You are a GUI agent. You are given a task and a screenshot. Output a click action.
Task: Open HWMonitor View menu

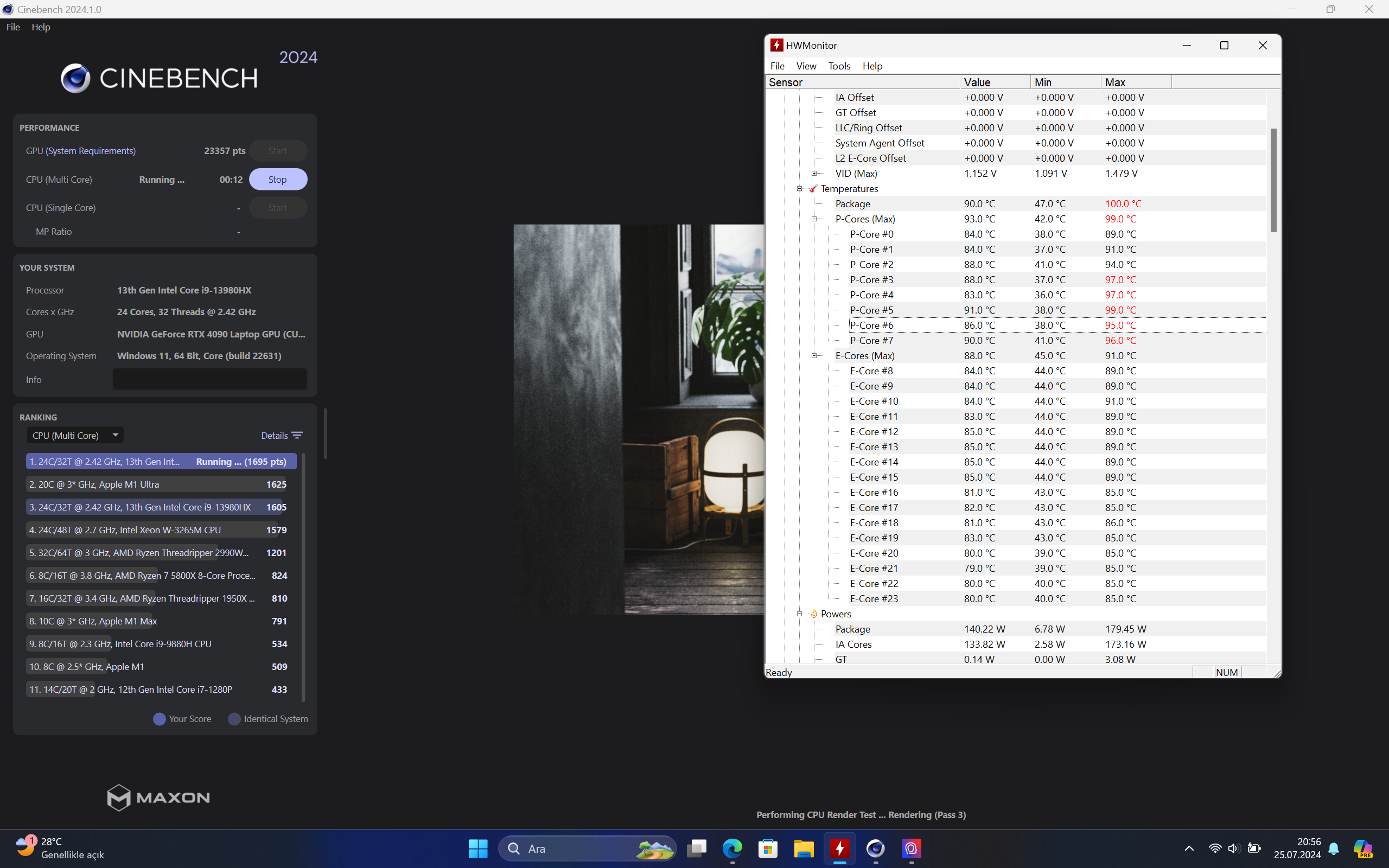pyautogui.click(x=806, y=66)
